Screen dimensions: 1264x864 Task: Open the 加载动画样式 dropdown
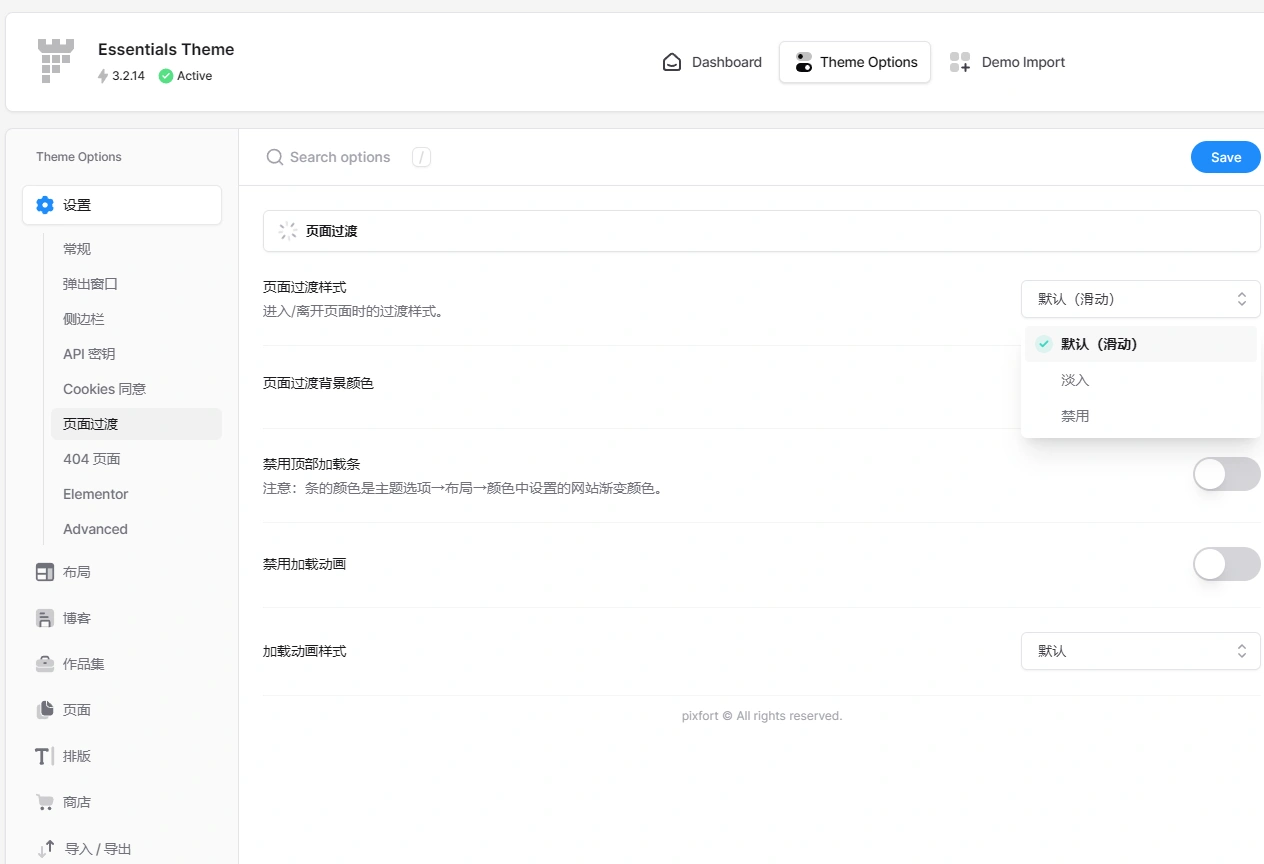(1140, 651)
